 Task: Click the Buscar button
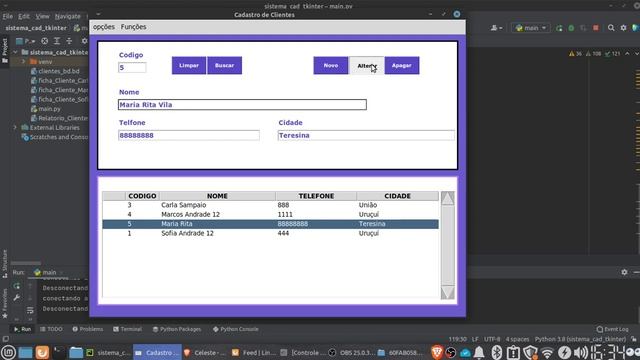pos(224,65)
